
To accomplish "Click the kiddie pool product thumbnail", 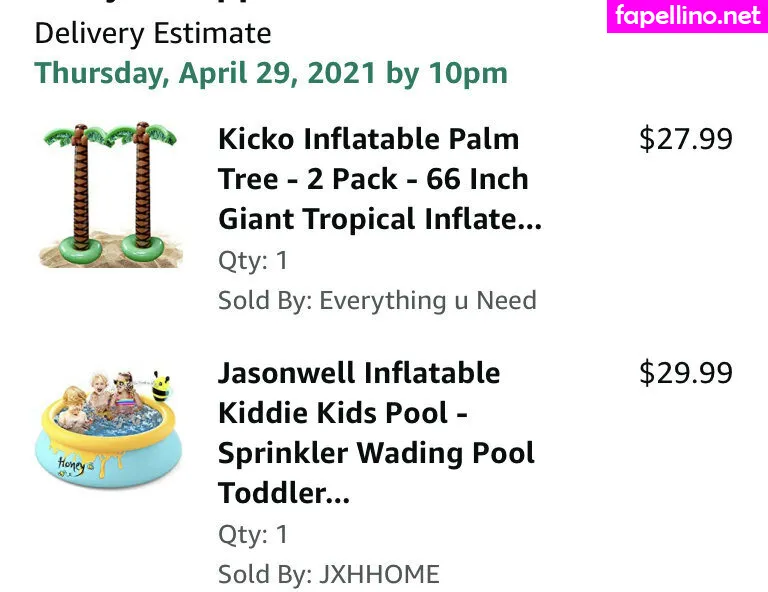I will (110, 430).
